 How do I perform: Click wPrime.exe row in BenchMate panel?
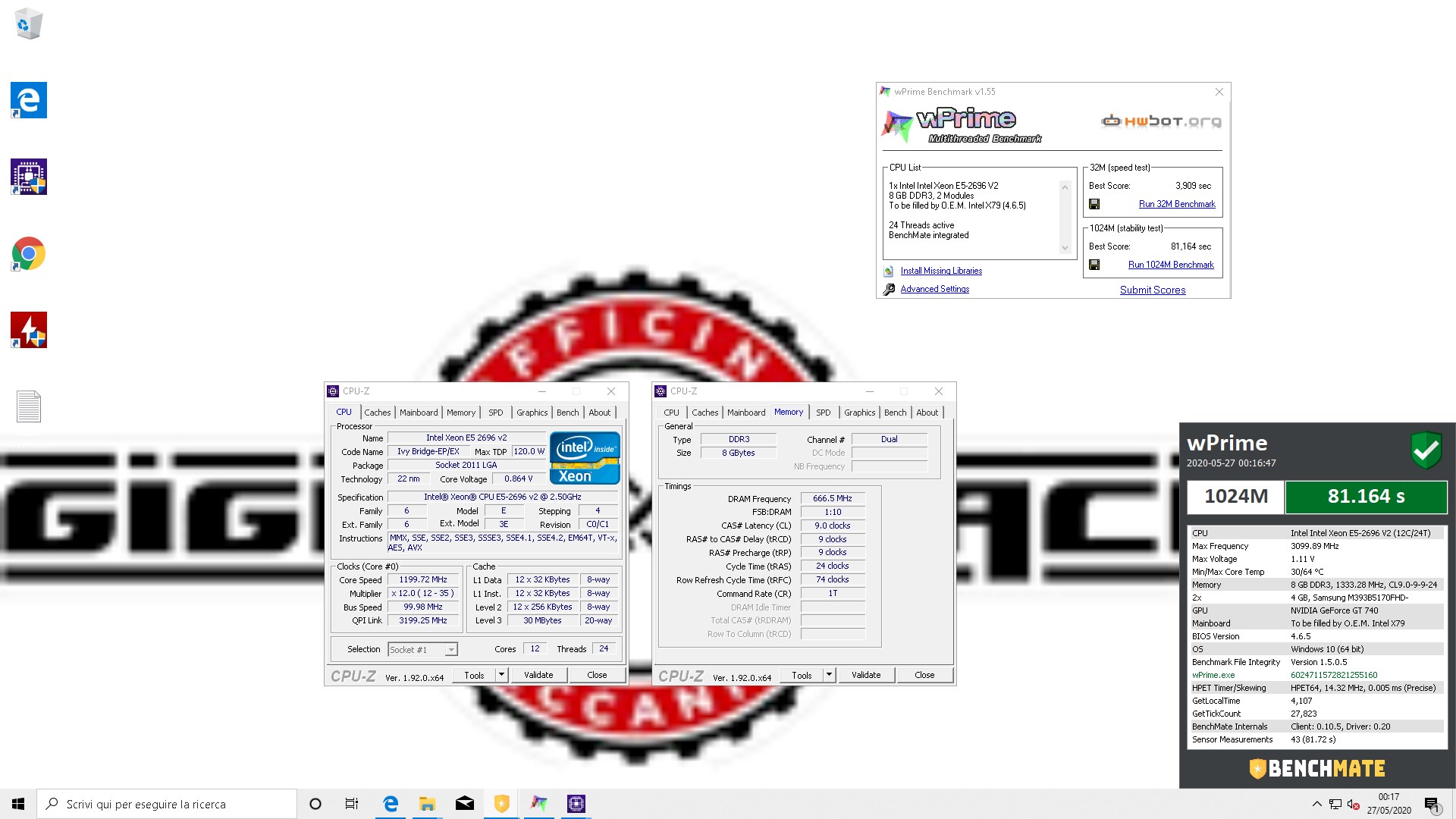1317,675
